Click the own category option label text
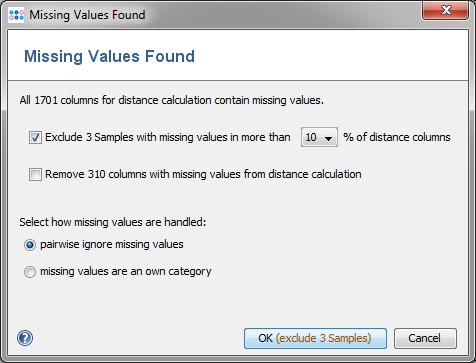The width and height of the screenshot is (476, 363). [126, 271]
